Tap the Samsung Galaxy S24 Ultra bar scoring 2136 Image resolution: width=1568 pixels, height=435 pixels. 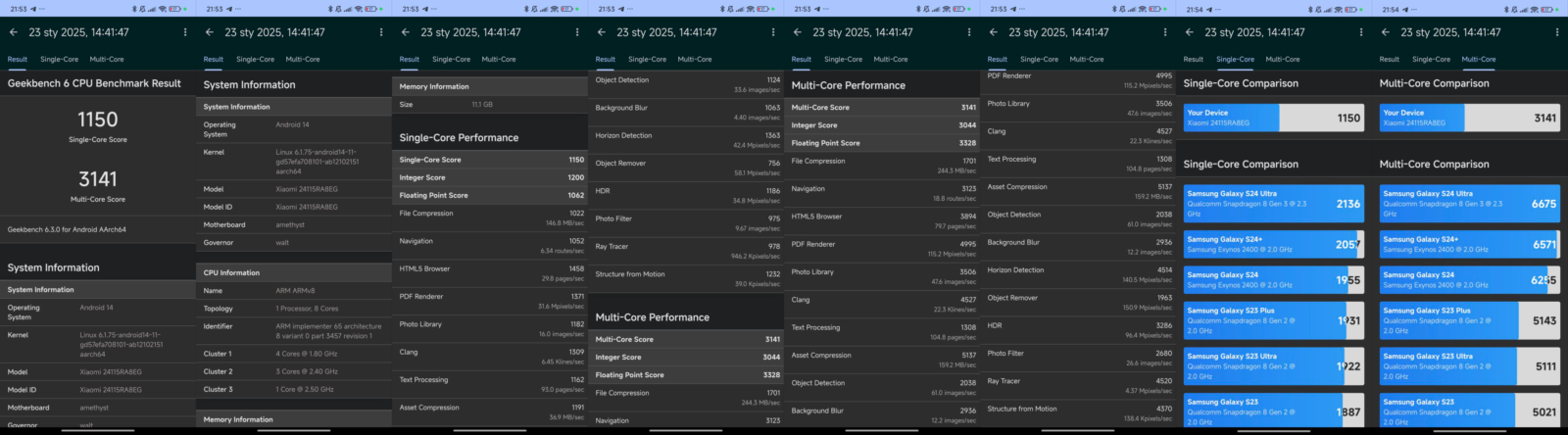pos(1274,204)
